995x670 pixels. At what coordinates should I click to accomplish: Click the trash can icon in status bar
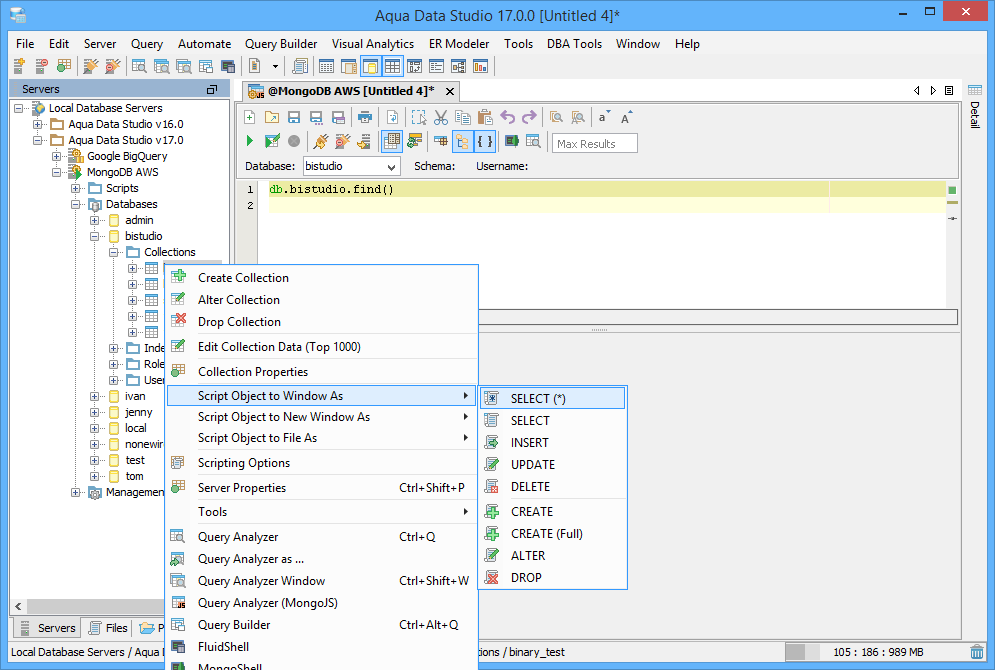[x=977, y=652]
